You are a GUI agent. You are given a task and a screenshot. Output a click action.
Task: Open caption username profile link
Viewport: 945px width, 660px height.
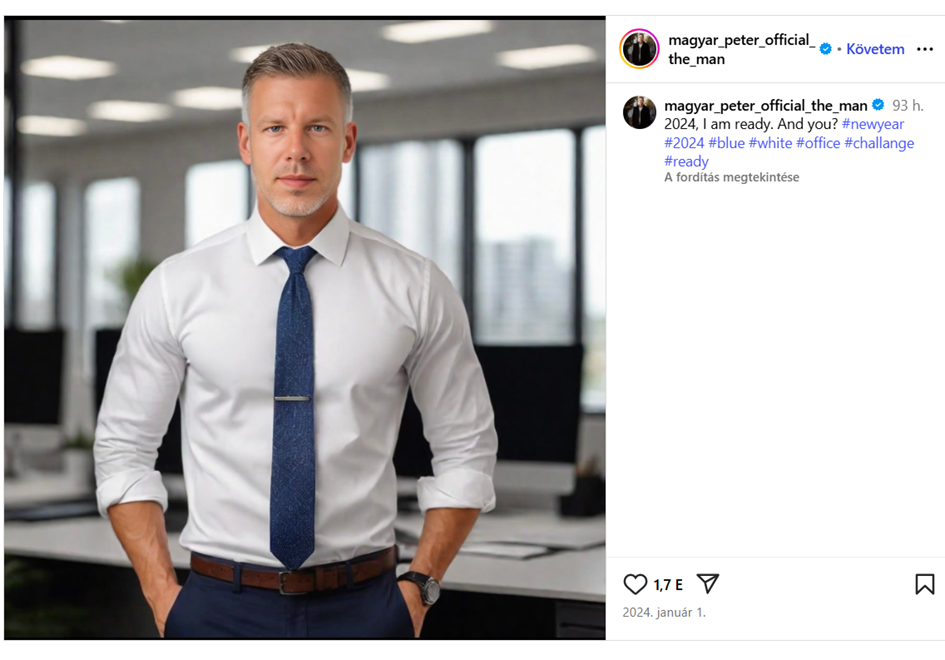[x=765, y=105]
